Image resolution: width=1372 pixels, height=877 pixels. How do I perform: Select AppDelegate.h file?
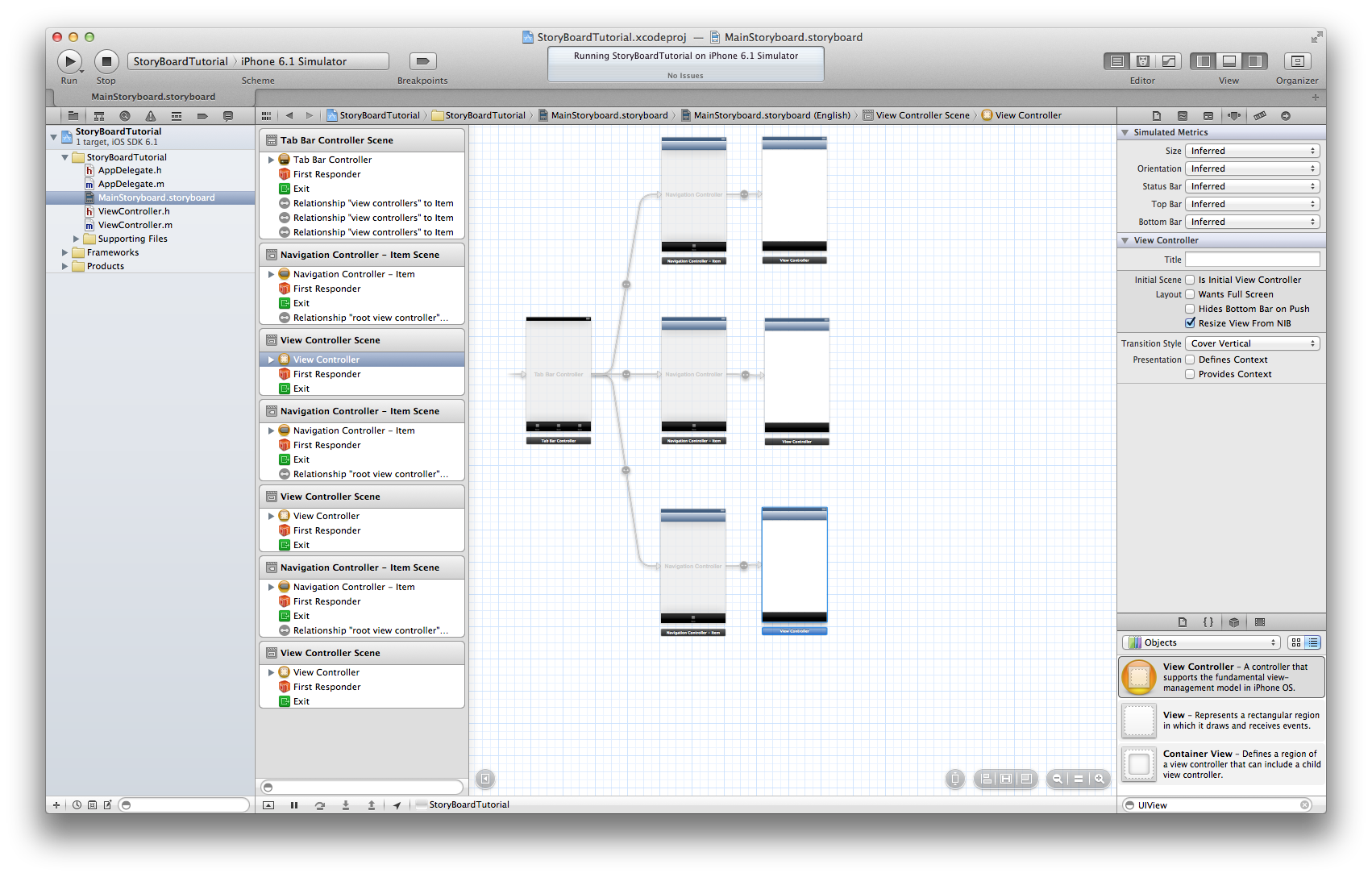[129, 170]
